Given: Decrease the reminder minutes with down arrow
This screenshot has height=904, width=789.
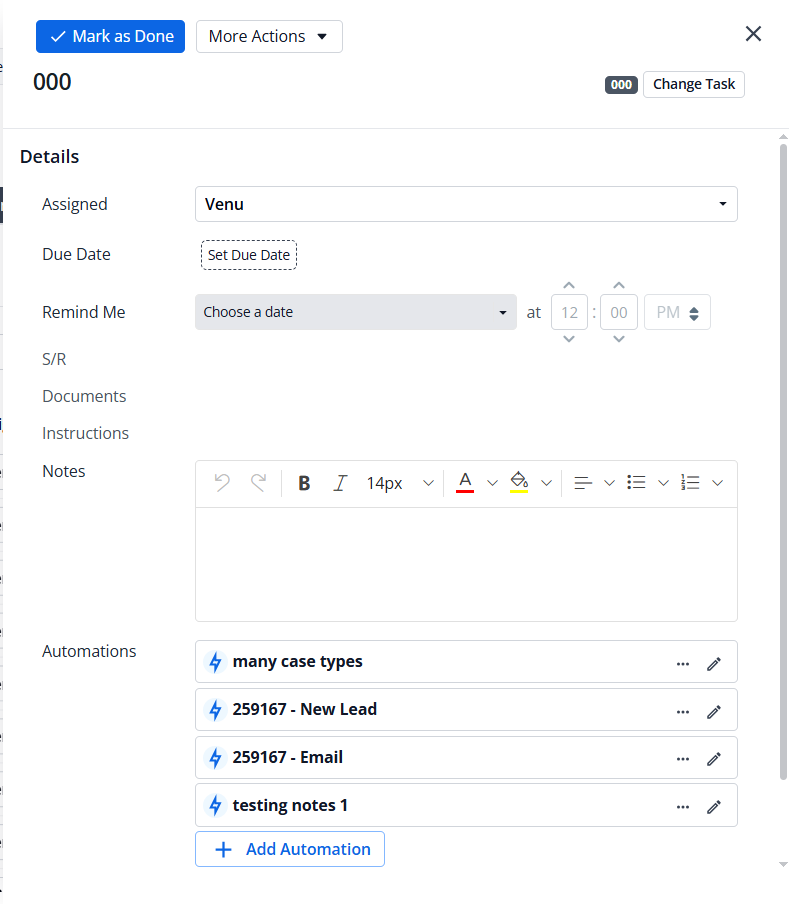Looking at the screenshot, I should 619,339.
